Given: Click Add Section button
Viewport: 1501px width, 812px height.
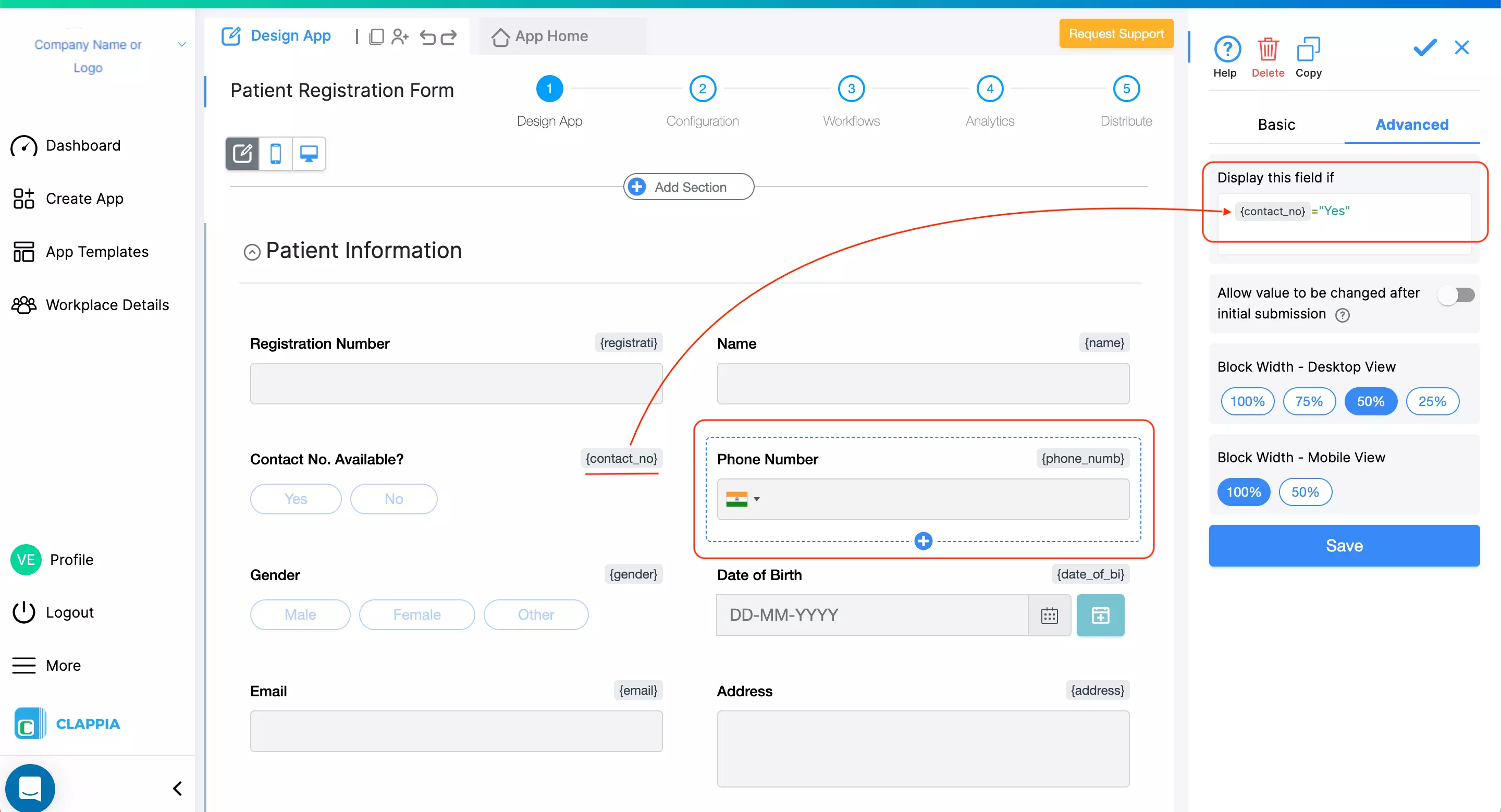Looking at the screenshot, I should coord(688,187).
